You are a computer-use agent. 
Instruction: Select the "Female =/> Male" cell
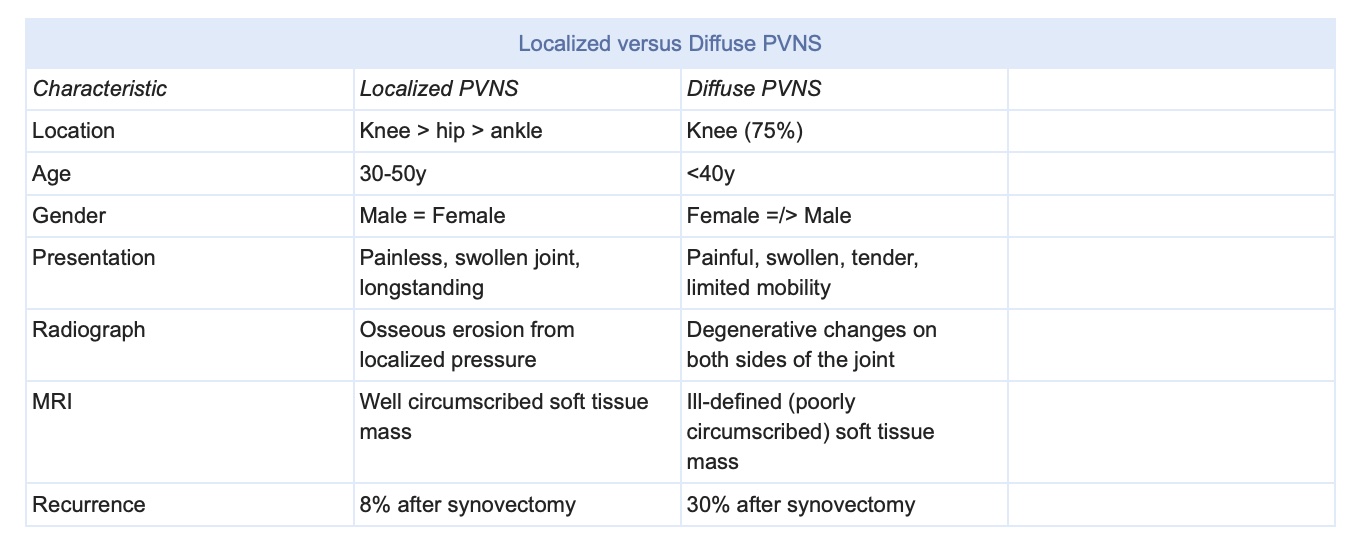769,216
